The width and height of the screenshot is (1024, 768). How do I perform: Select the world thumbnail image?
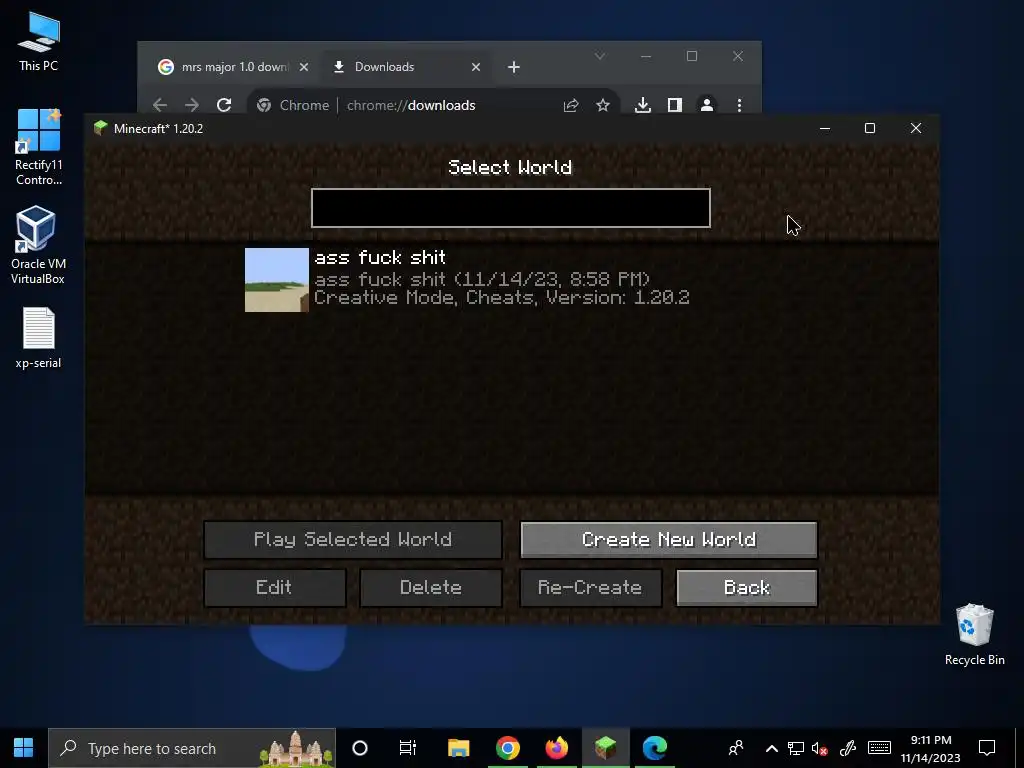pos(276,280)
